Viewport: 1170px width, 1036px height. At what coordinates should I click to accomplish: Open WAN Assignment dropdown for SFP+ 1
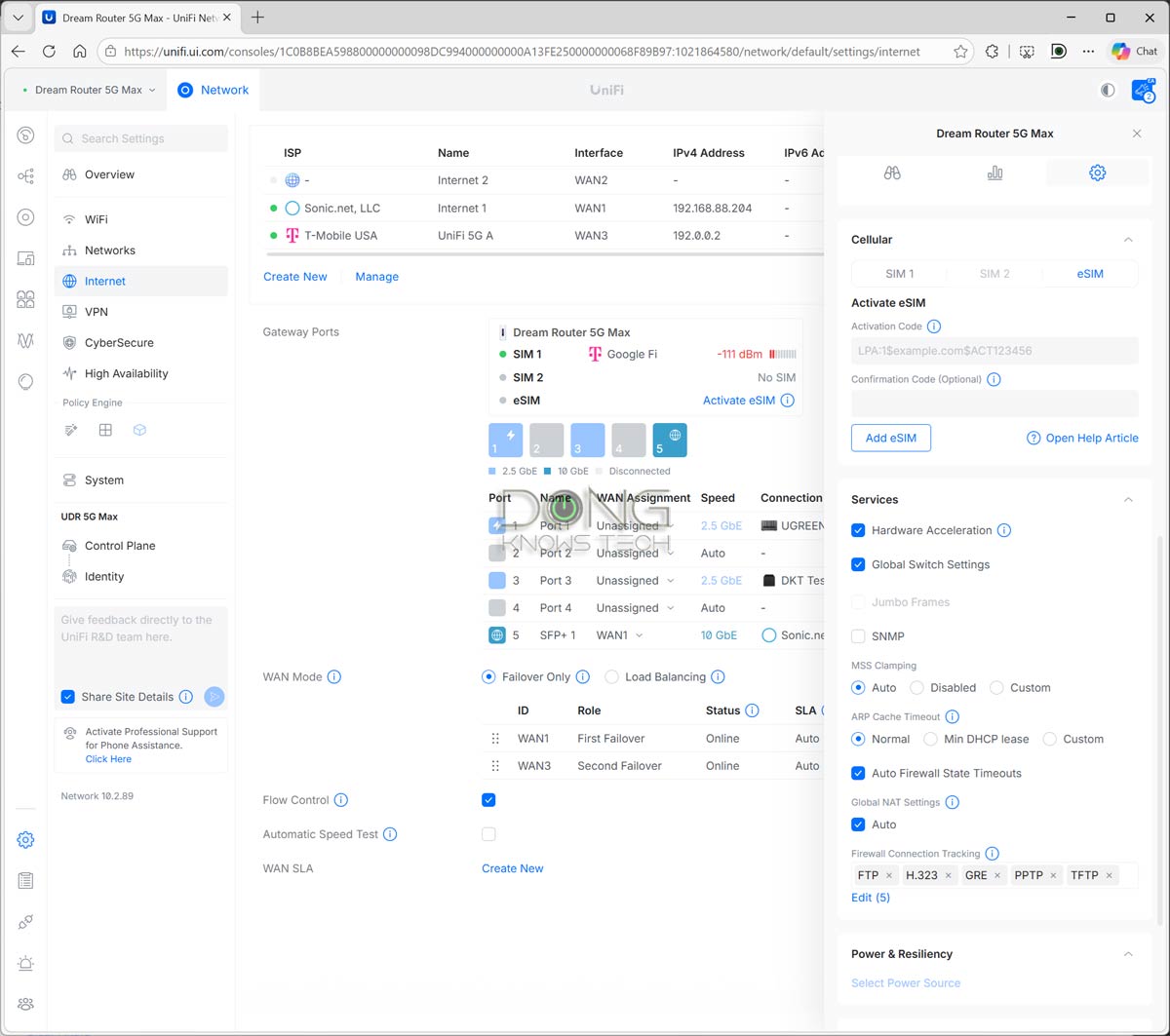tap(620, 635)
